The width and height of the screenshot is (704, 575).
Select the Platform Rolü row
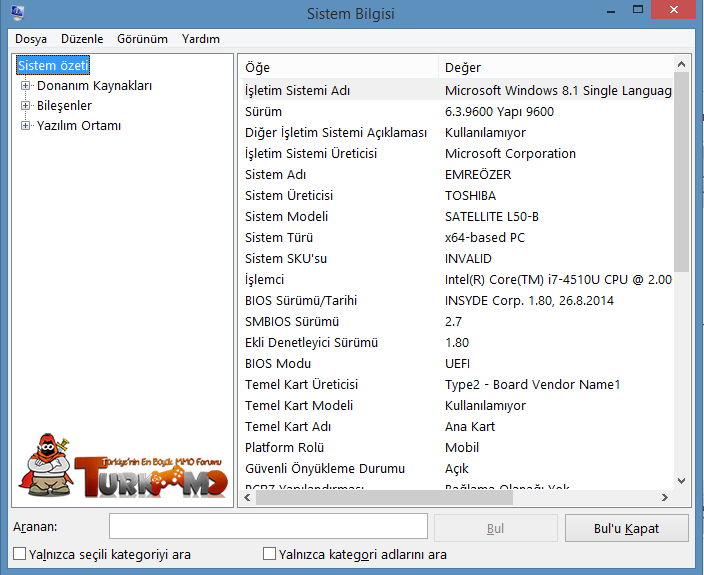[x=456, y=448]
